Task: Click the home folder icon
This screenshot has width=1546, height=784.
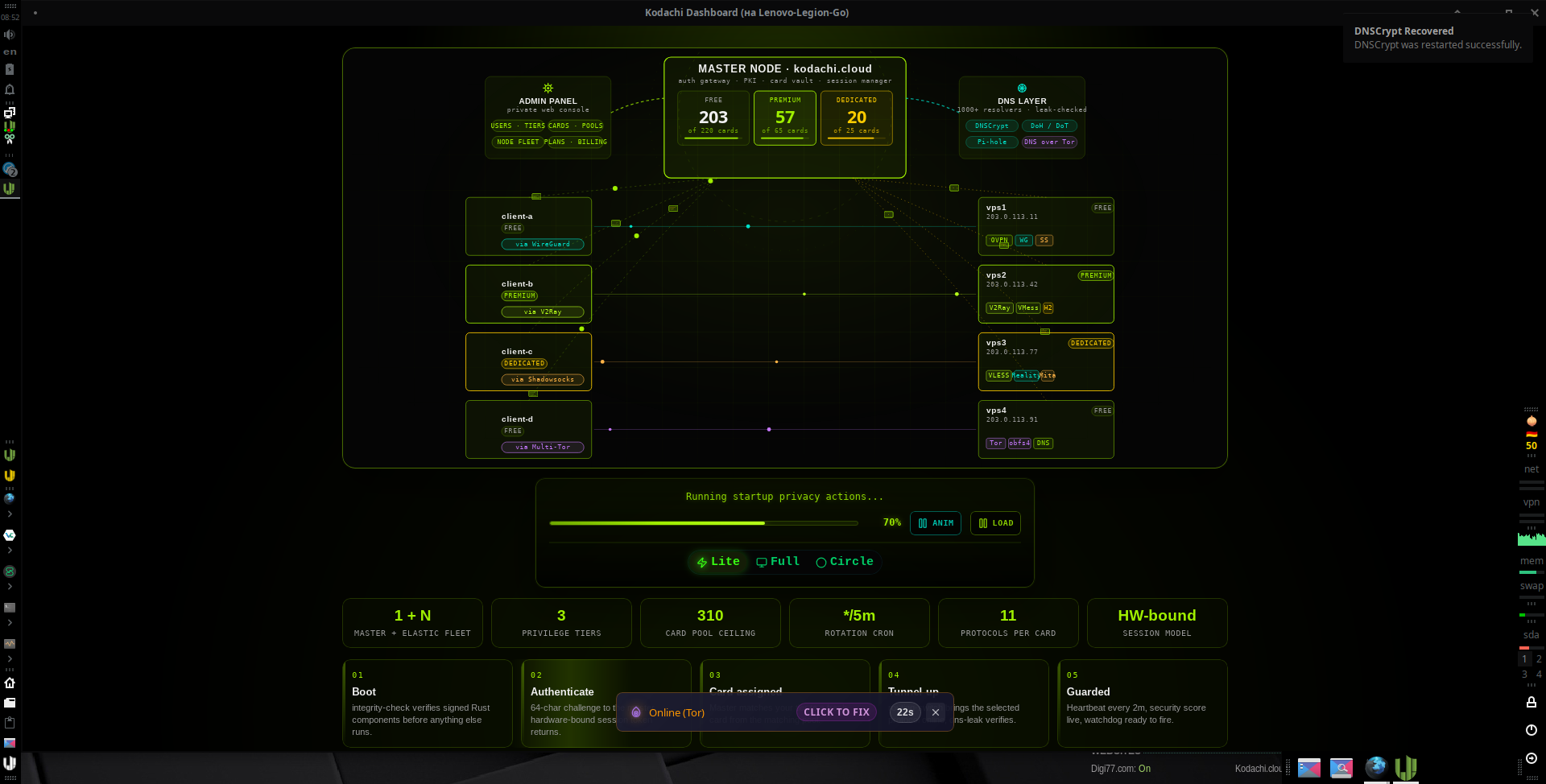Action: point(10,683)
